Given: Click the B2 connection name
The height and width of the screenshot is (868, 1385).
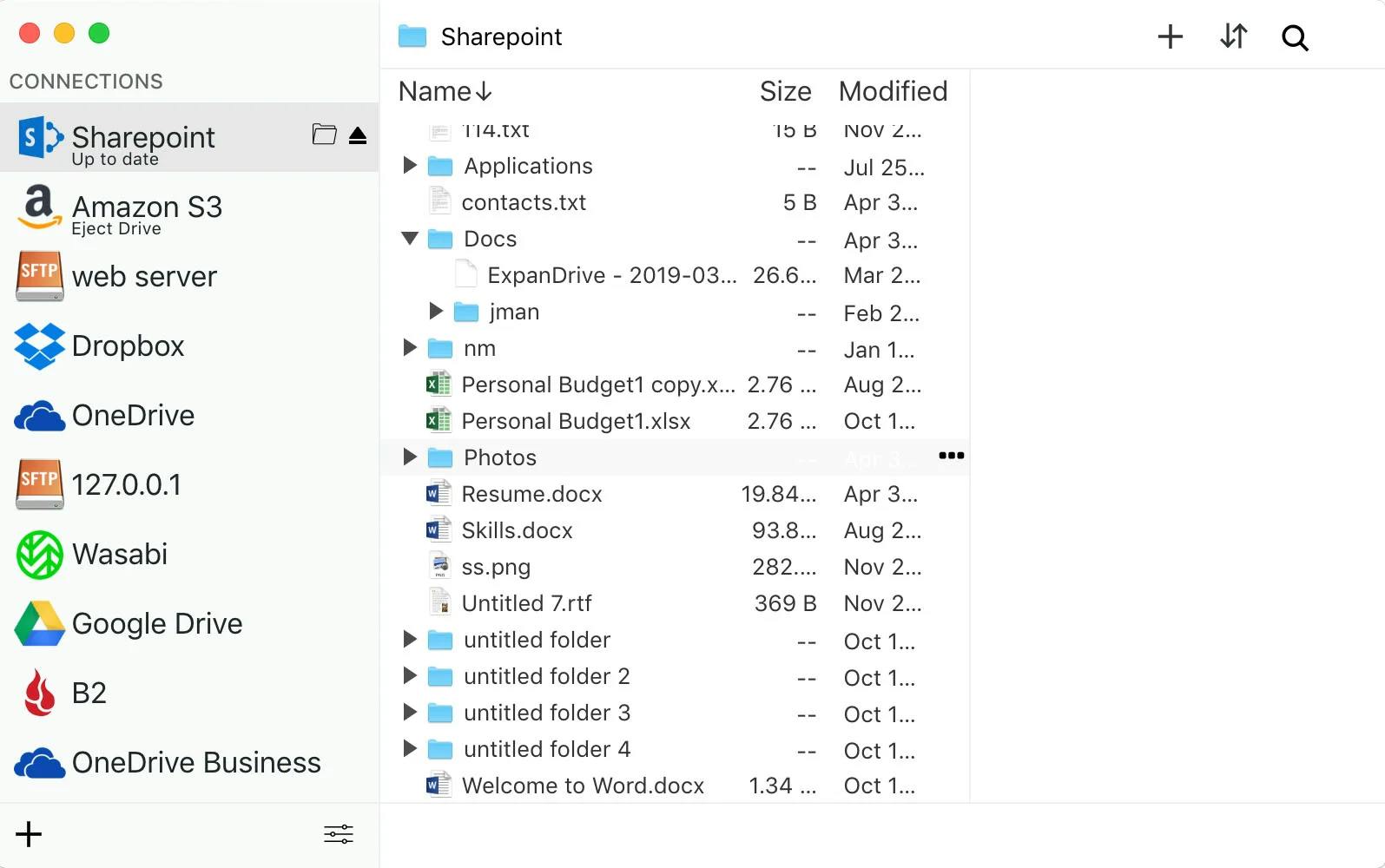Looking at the screenshot, I should [x=89, y=693].
